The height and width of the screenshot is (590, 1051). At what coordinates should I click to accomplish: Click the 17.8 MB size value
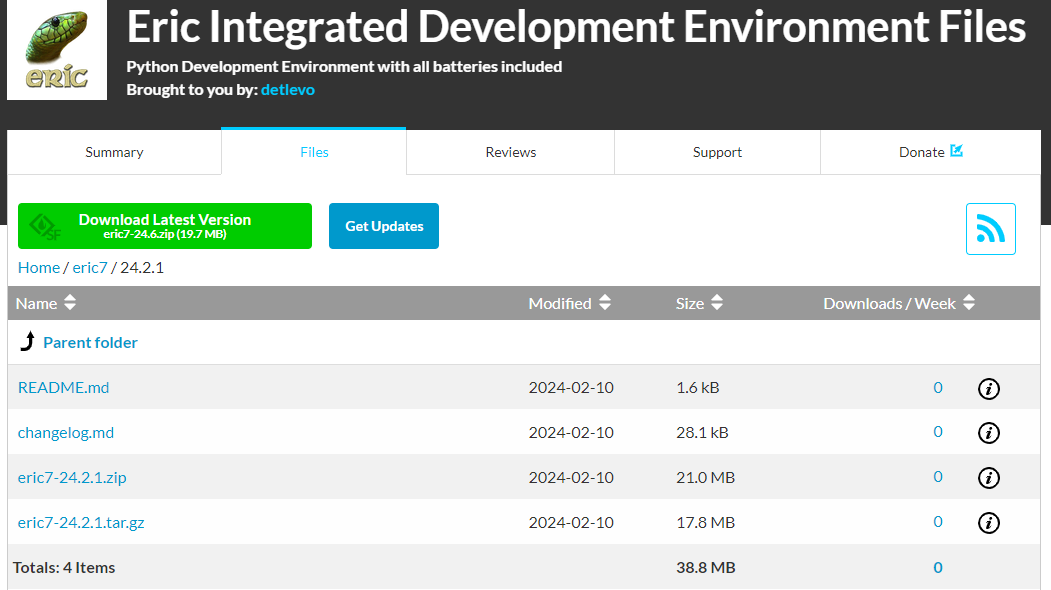click(706, 522)
